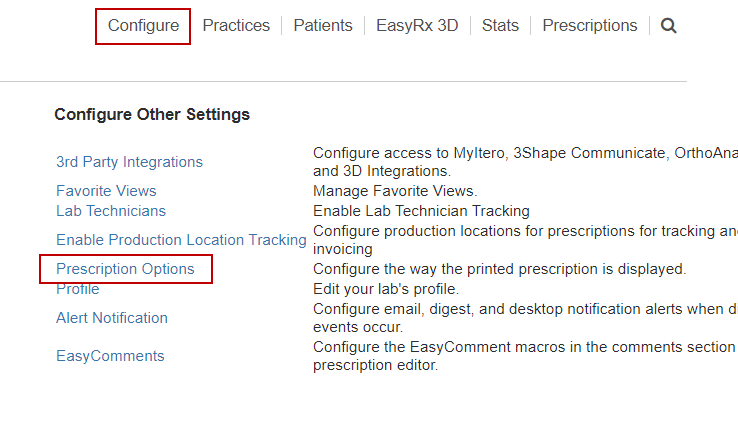Open the Configure menu
The width and height of the screenshot is (738, 430).
click(143, 26)
